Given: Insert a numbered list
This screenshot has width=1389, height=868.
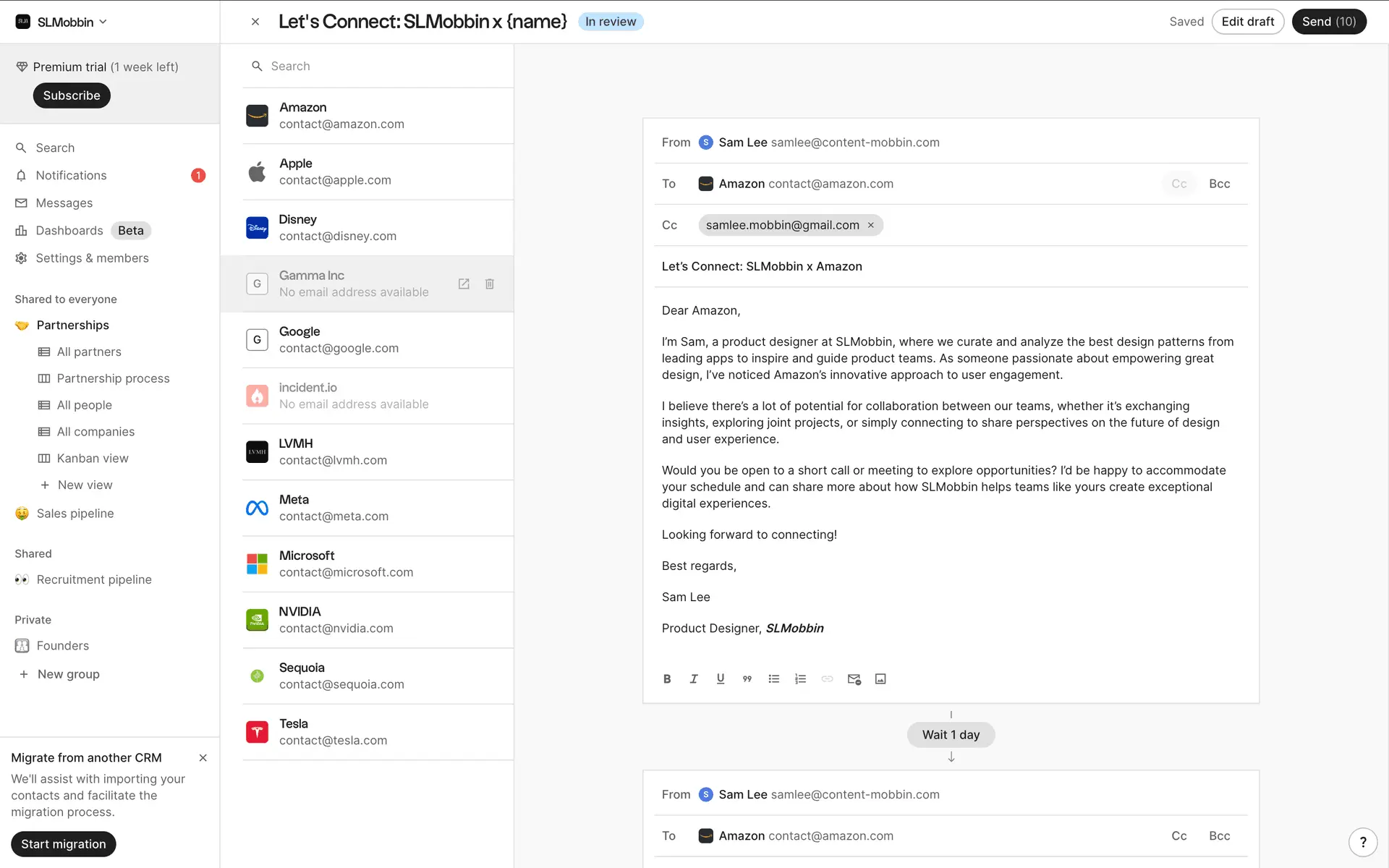Looking at the screenshot, I should (800, 678).
